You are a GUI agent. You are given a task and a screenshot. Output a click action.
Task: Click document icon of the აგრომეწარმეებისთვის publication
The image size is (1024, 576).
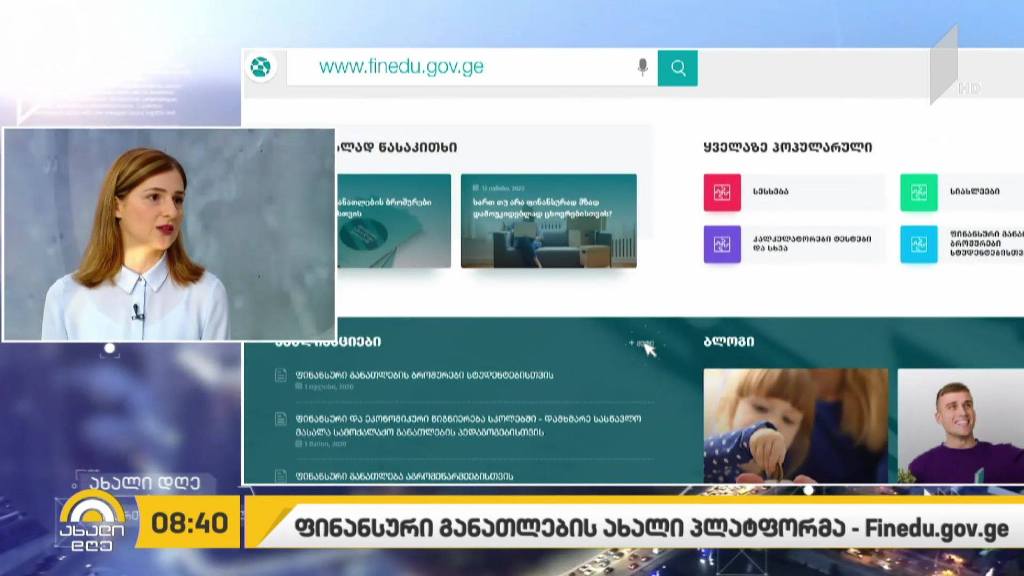(281, 476)
